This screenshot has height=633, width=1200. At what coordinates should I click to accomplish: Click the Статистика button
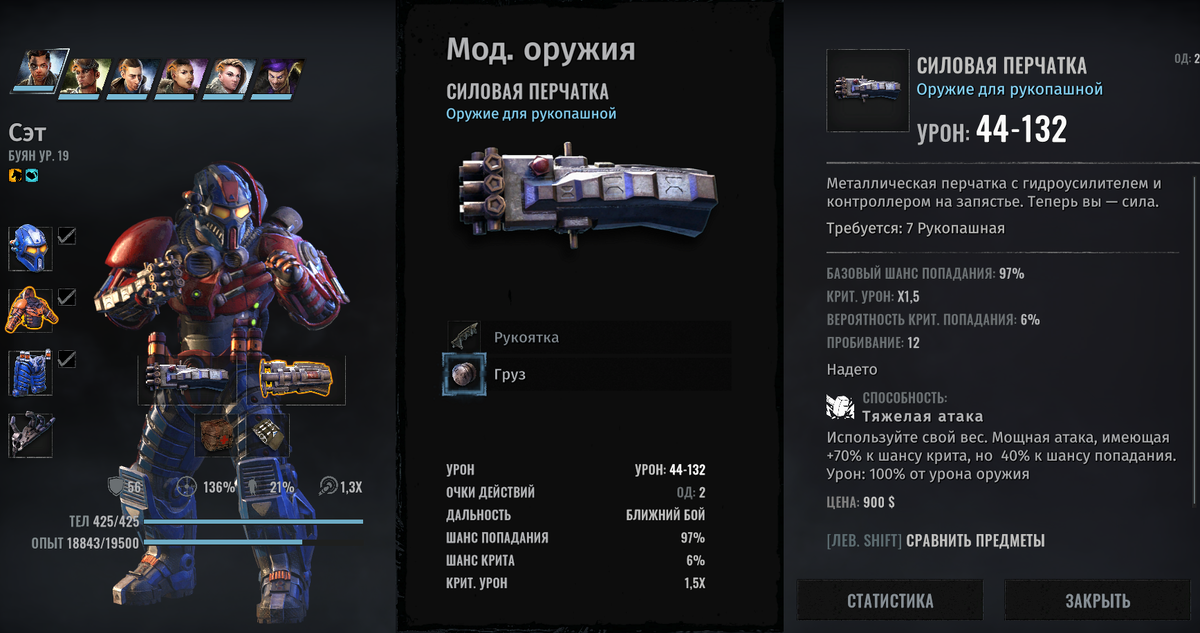(x=890, y=601)
